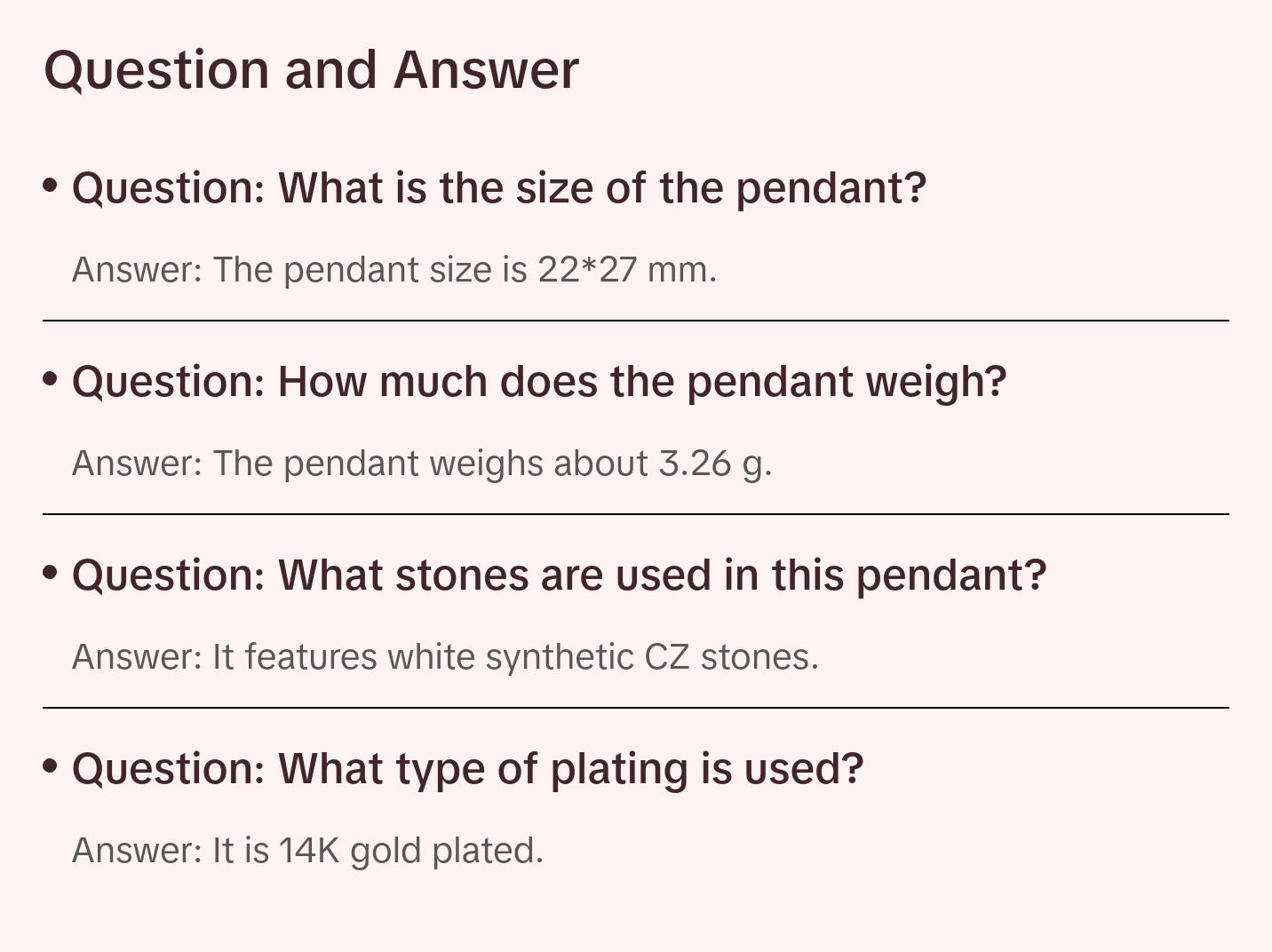The image size is (1272, 952).
Task: Select the question about stones used
Action: coord(560,575)
